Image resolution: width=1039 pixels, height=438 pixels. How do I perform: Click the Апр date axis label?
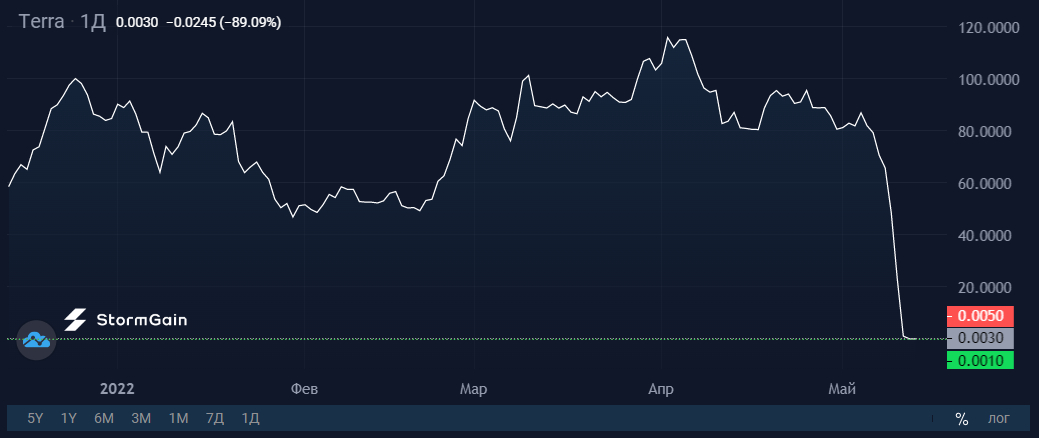pyautogui.click(x=661, y=389)
